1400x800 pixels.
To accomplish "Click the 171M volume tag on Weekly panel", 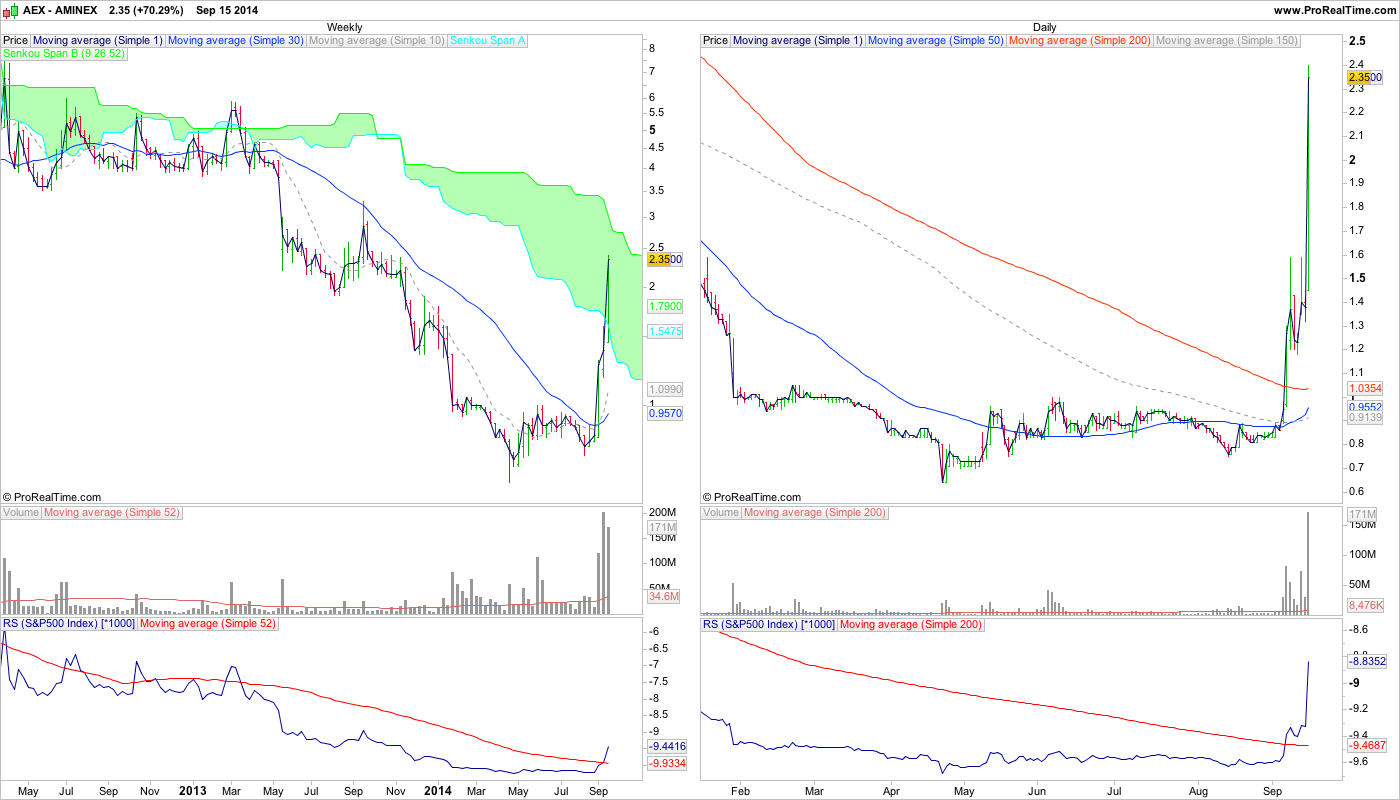I will click(663, 527).
